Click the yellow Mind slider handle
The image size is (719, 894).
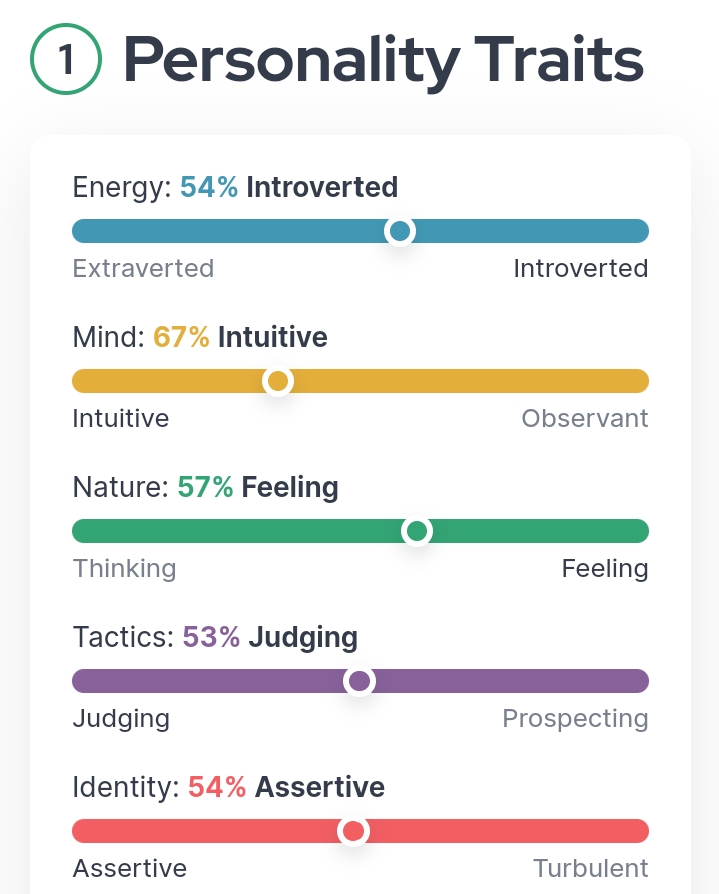click(x=278, y=381)
